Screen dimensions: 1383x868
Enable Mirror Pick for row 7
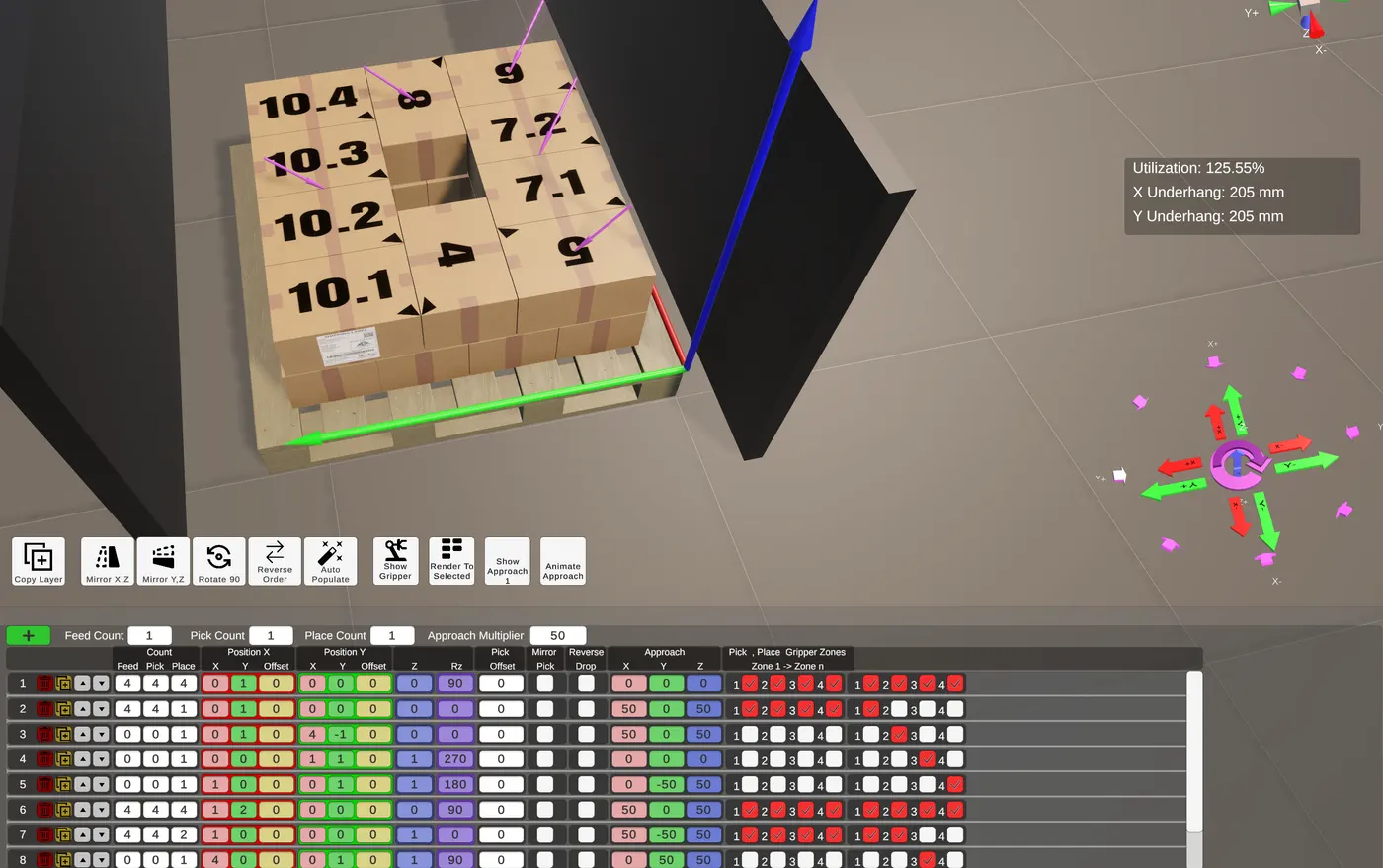click(x=545, y=835)
